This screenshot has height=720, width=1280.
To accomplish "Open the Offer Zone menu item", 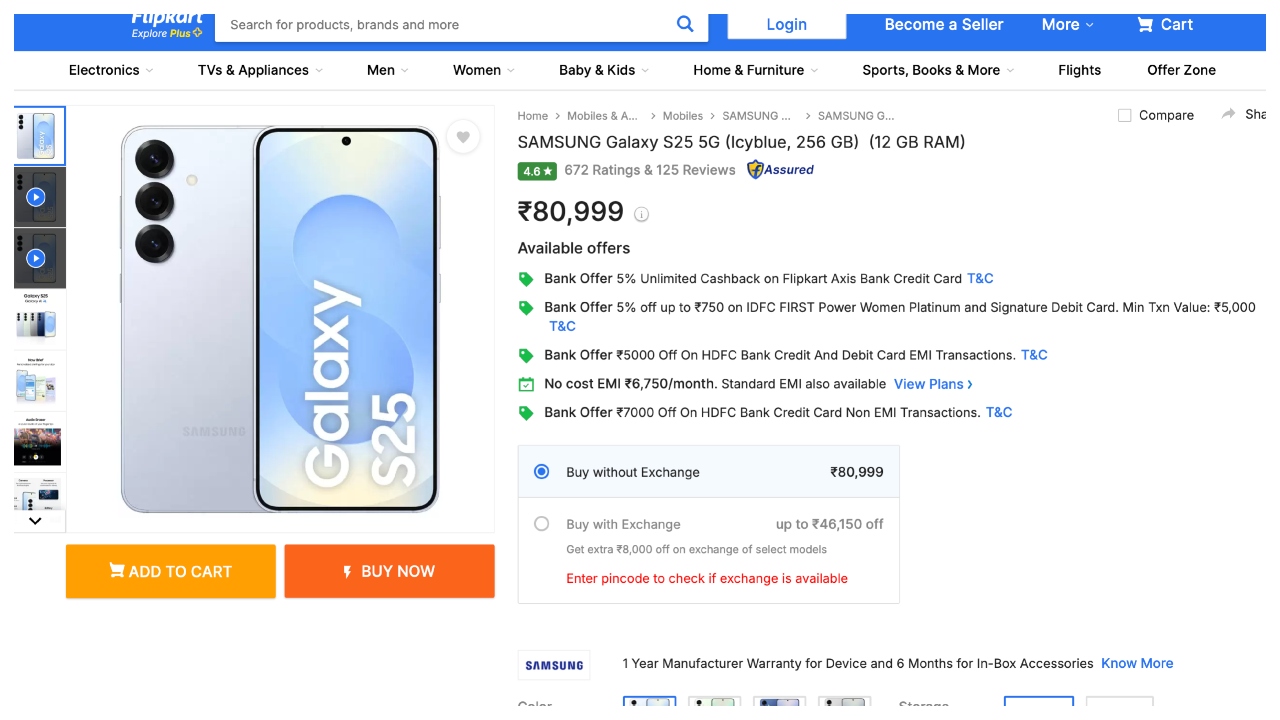I will [1181, 70].
